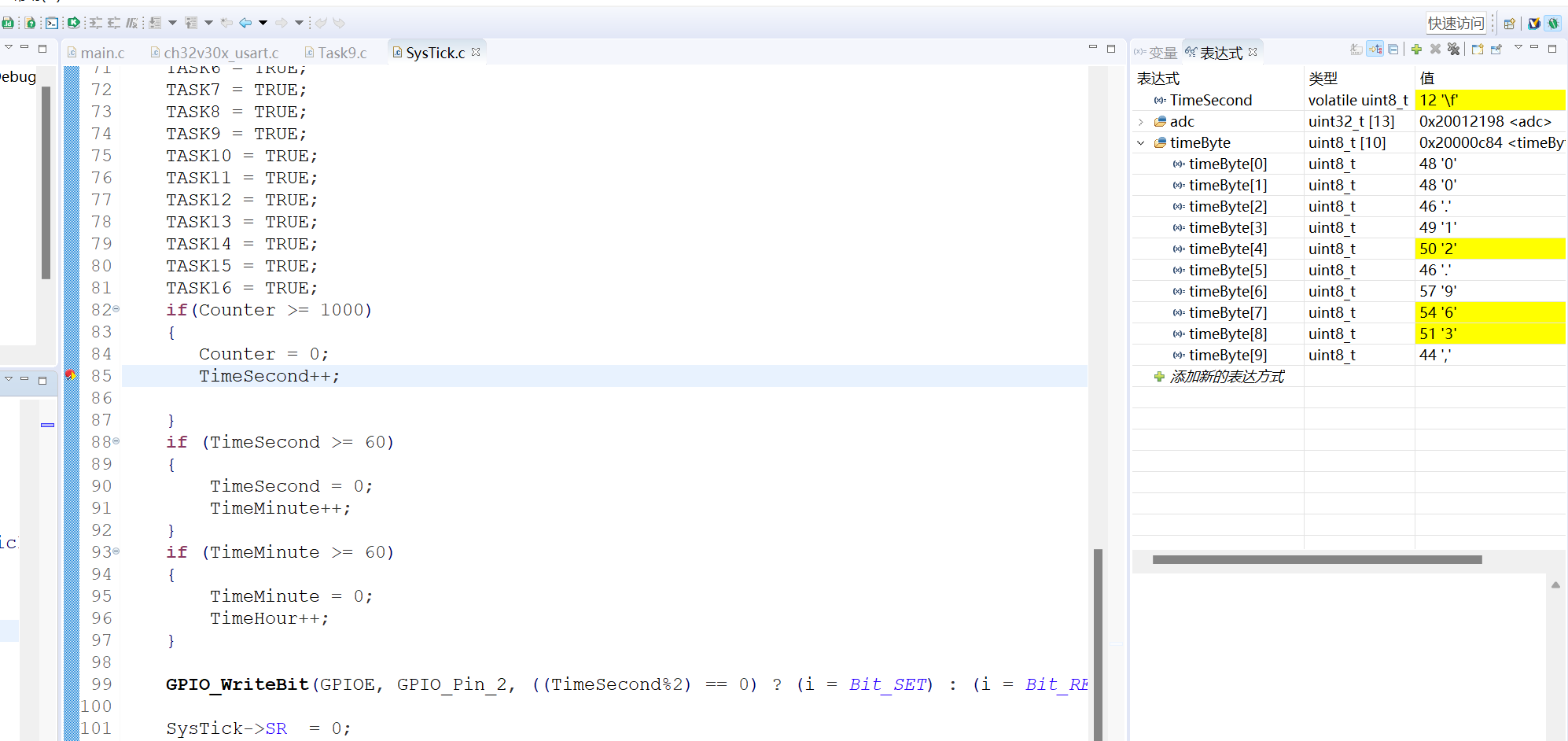Close the SysTick.c tab
Image resolution: width=1568 pixels, height=741 pixels.
tap(476, 52)
